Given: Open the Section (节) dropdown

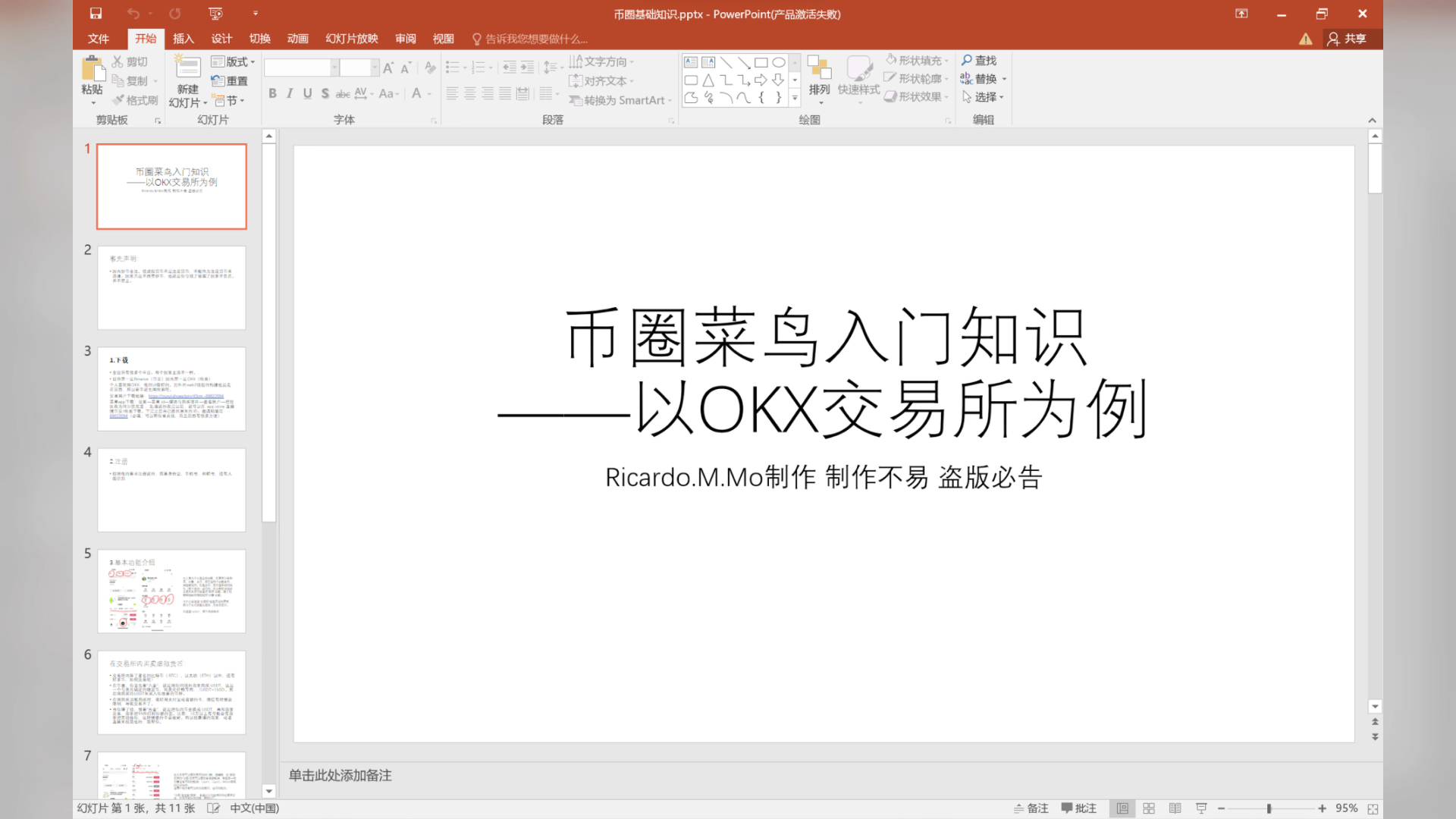Looking at the screenshot, I should click(x=228, y=100).
